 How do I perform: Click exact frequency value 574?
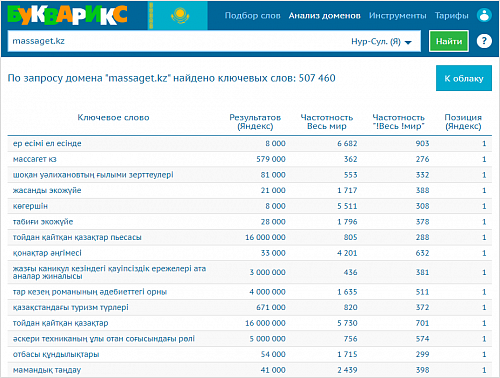point(422,339)
